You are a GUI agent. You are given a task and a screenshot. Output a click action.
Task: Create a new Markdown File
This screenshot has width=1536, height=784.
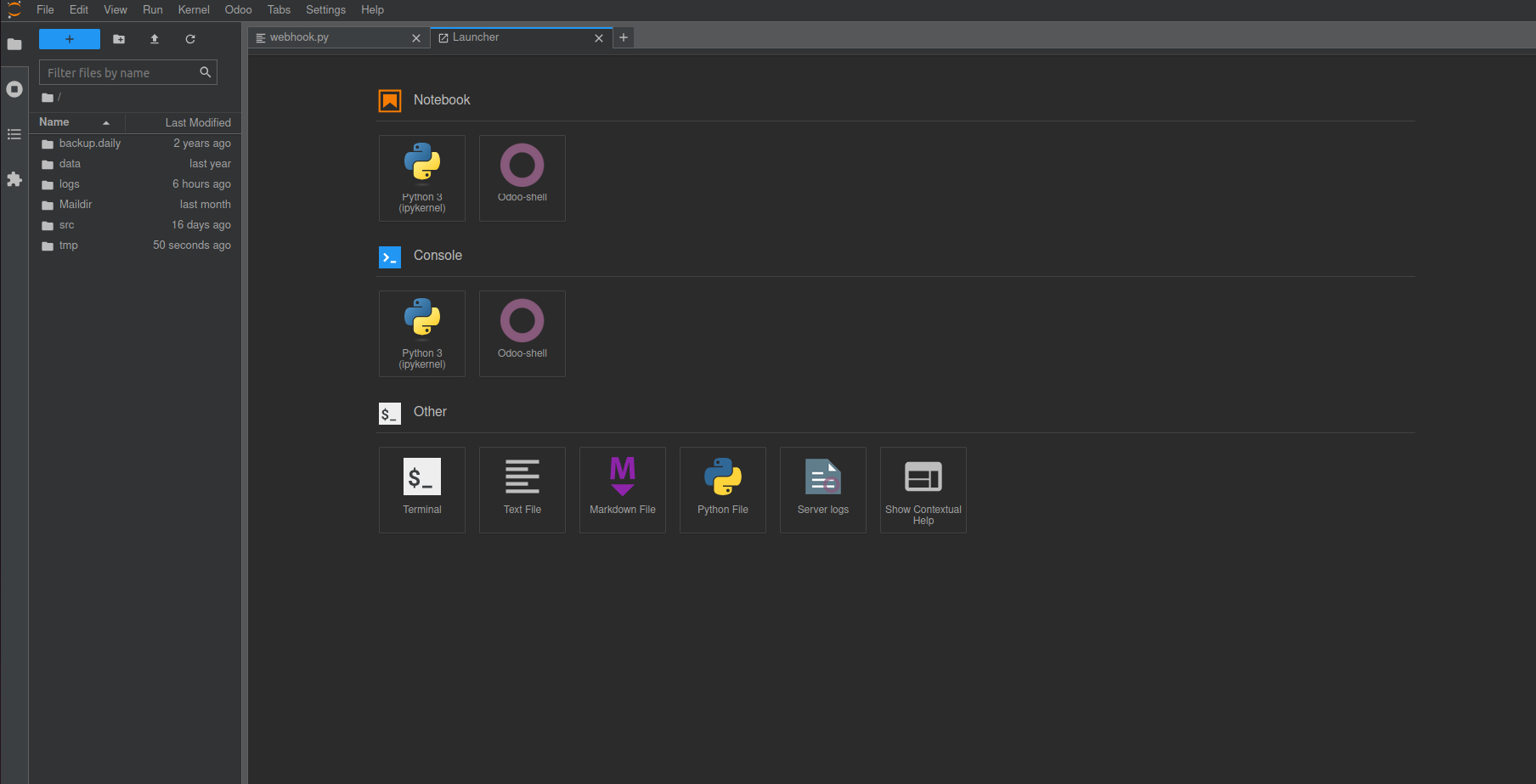(x=622, y=489)
